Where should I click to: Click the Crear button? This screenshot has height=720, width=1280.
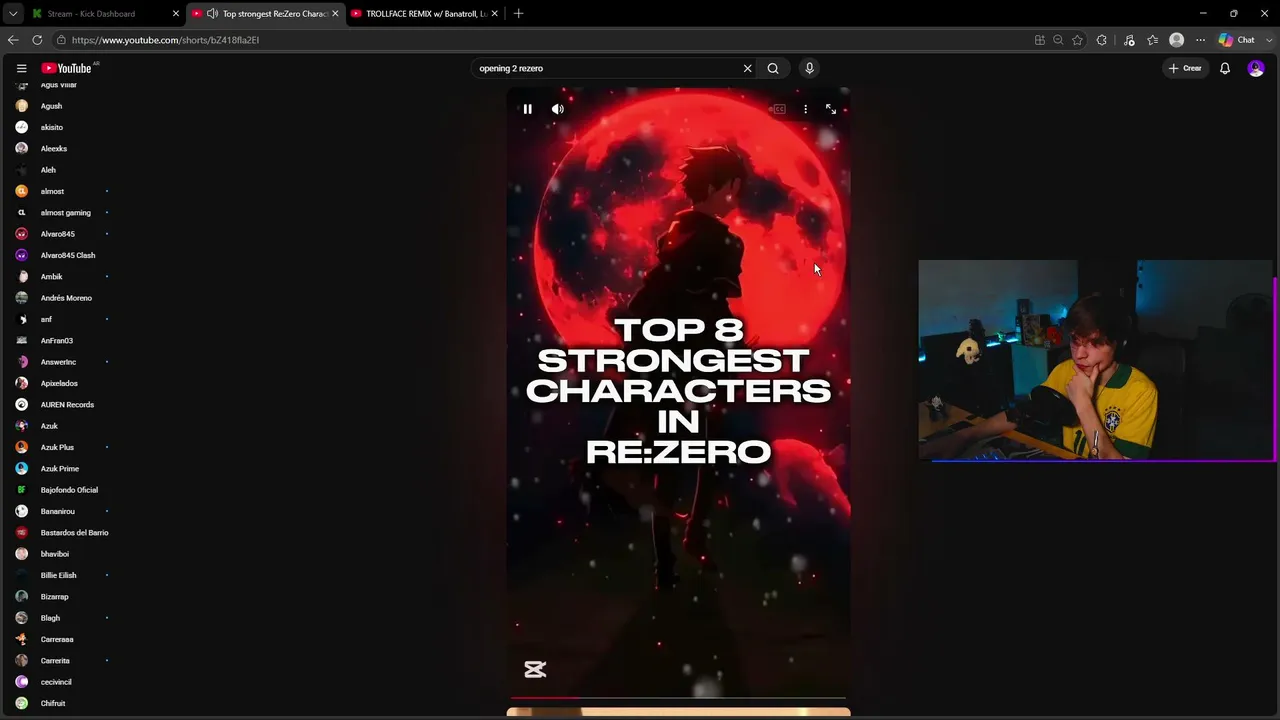click(1185, 68)
